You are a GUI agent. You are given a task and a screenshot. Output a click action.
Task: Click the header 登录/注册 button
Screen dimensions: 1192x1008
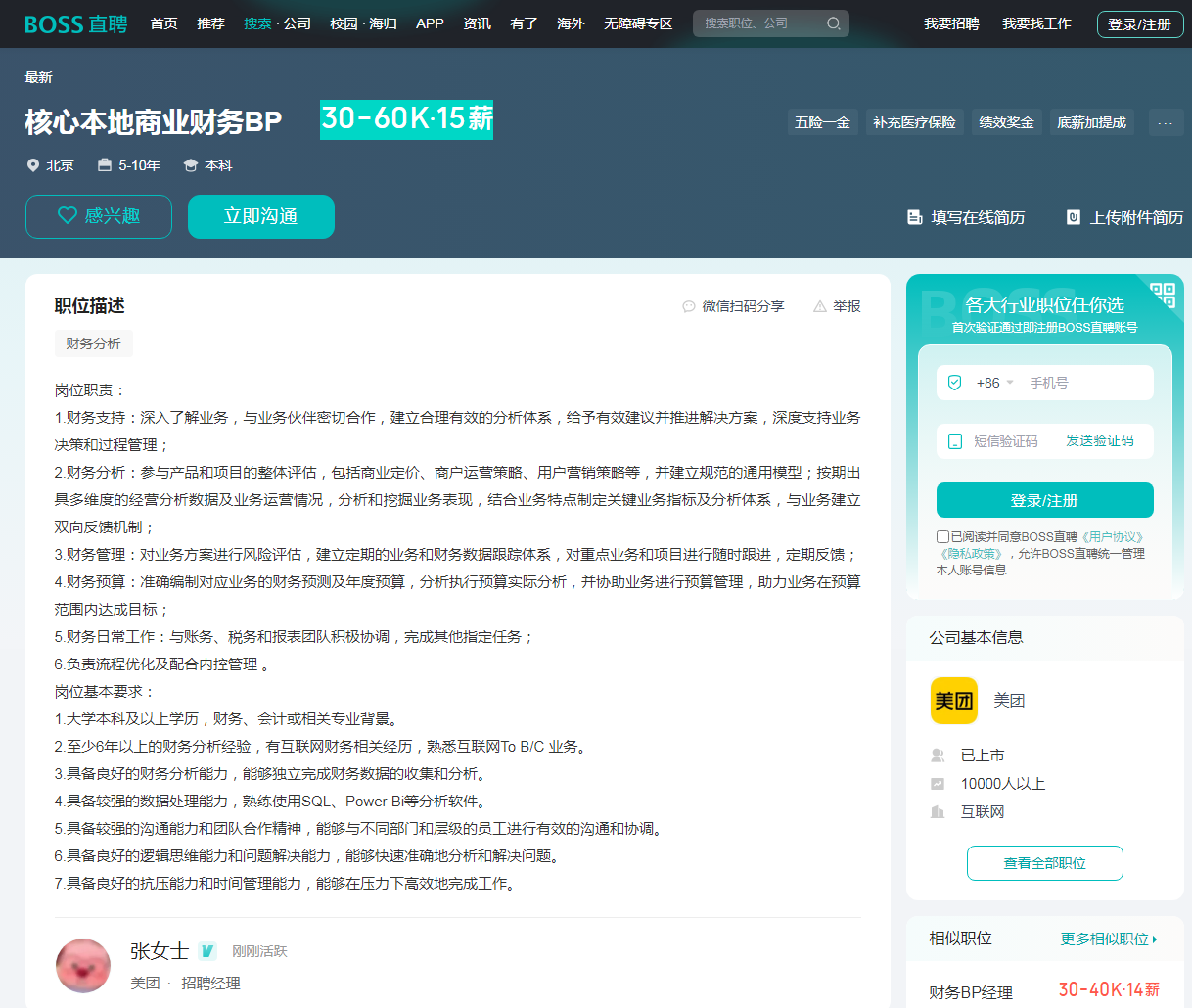[1140, 24]
